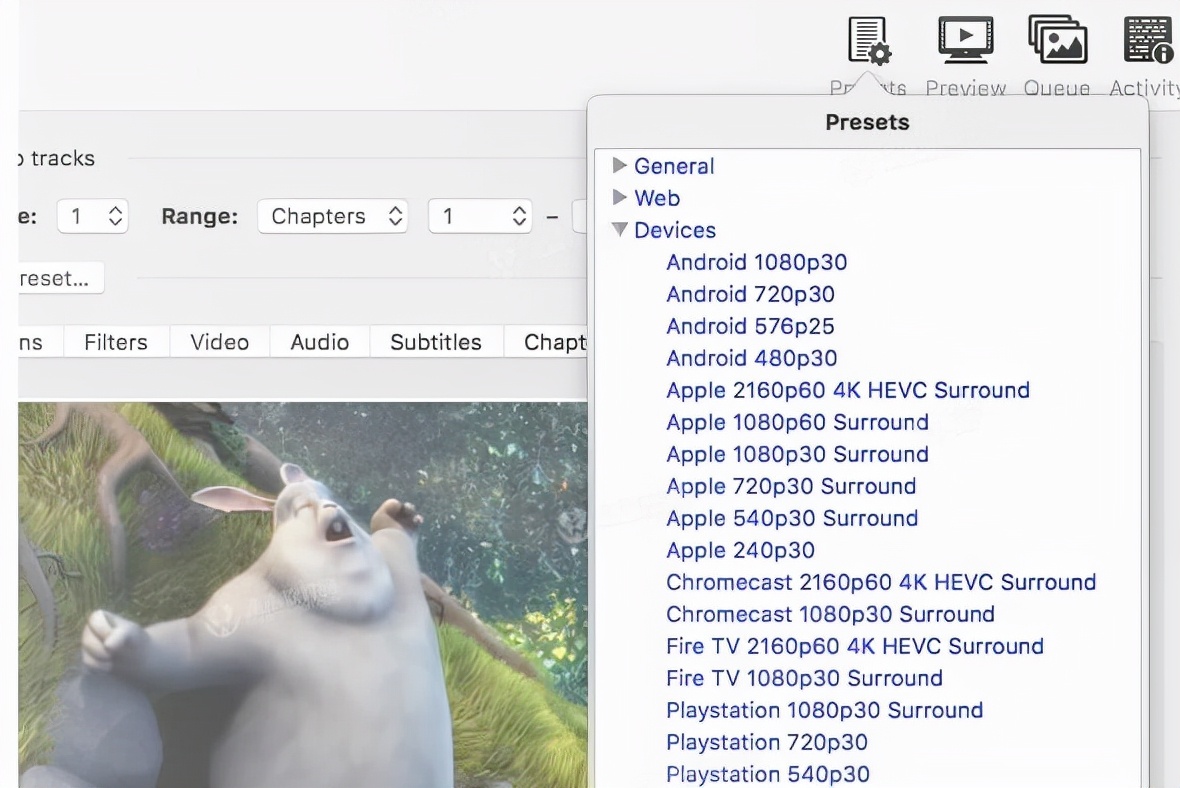Switch to the Subtitles tab

tap(436, 341)
